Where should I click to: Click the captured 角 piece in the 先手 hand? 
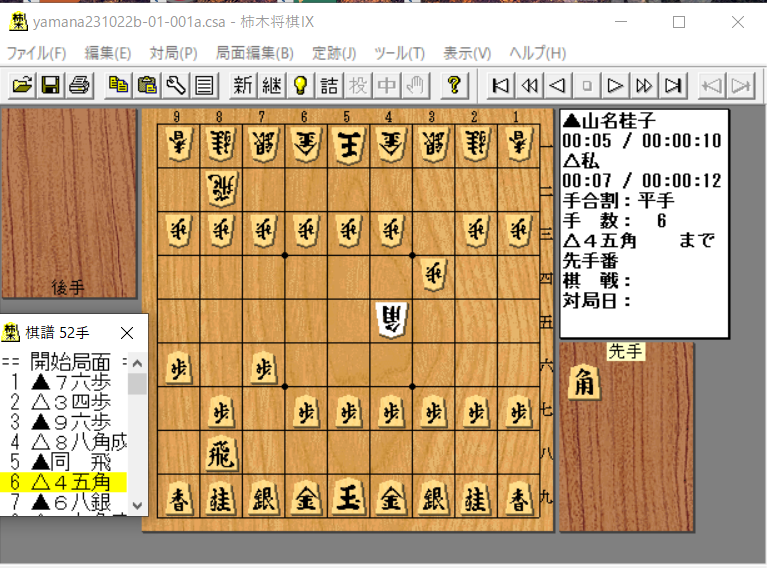[584, 383]
